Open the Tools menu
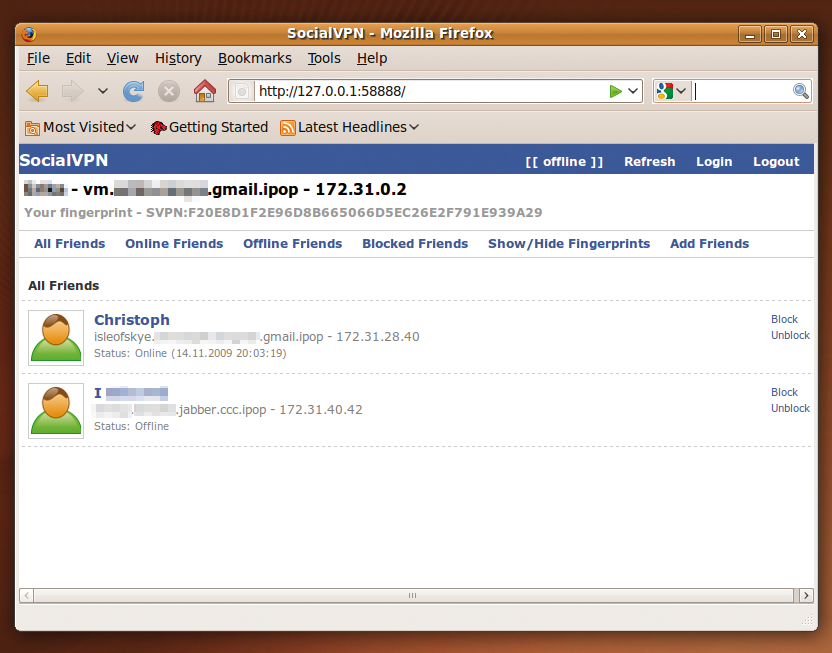This screenshot has height=653, width=832. click(324, 58)
